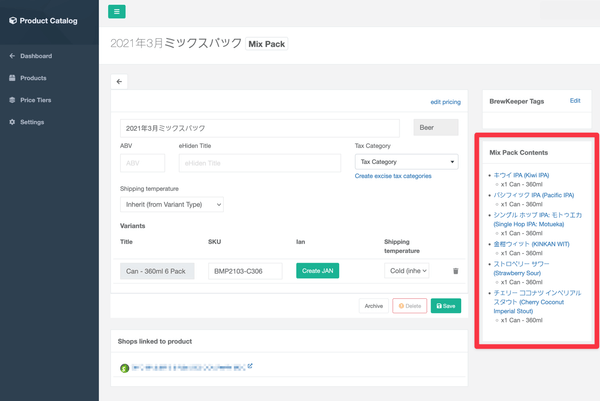Open the KINKAN WIT mix pack item
The image size is (600, 401).
pos(531,244)
